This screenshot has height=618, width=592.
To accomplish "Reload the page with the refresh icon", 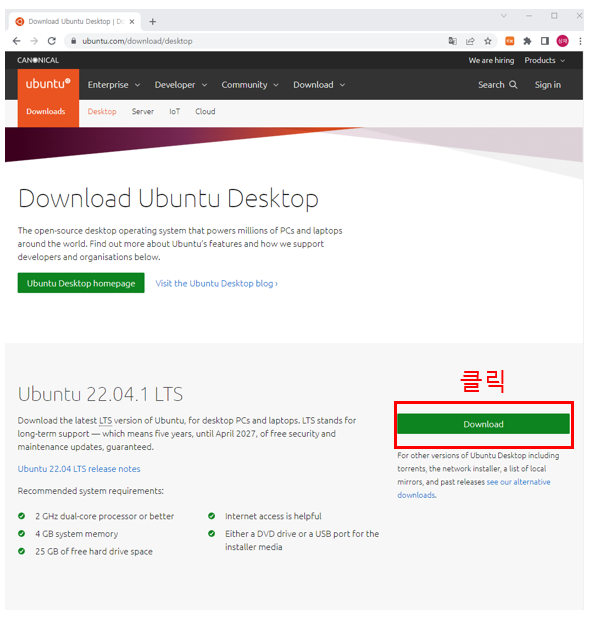I will tap(52, 41).
